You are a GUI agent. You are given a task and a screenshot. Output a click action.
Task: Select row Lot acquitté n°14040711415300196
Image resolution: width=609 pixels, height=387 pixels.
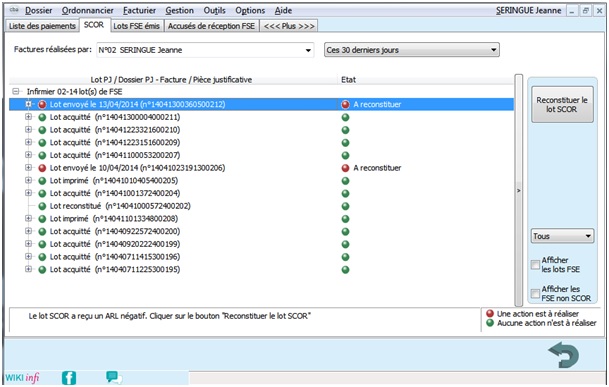(261, 257)
